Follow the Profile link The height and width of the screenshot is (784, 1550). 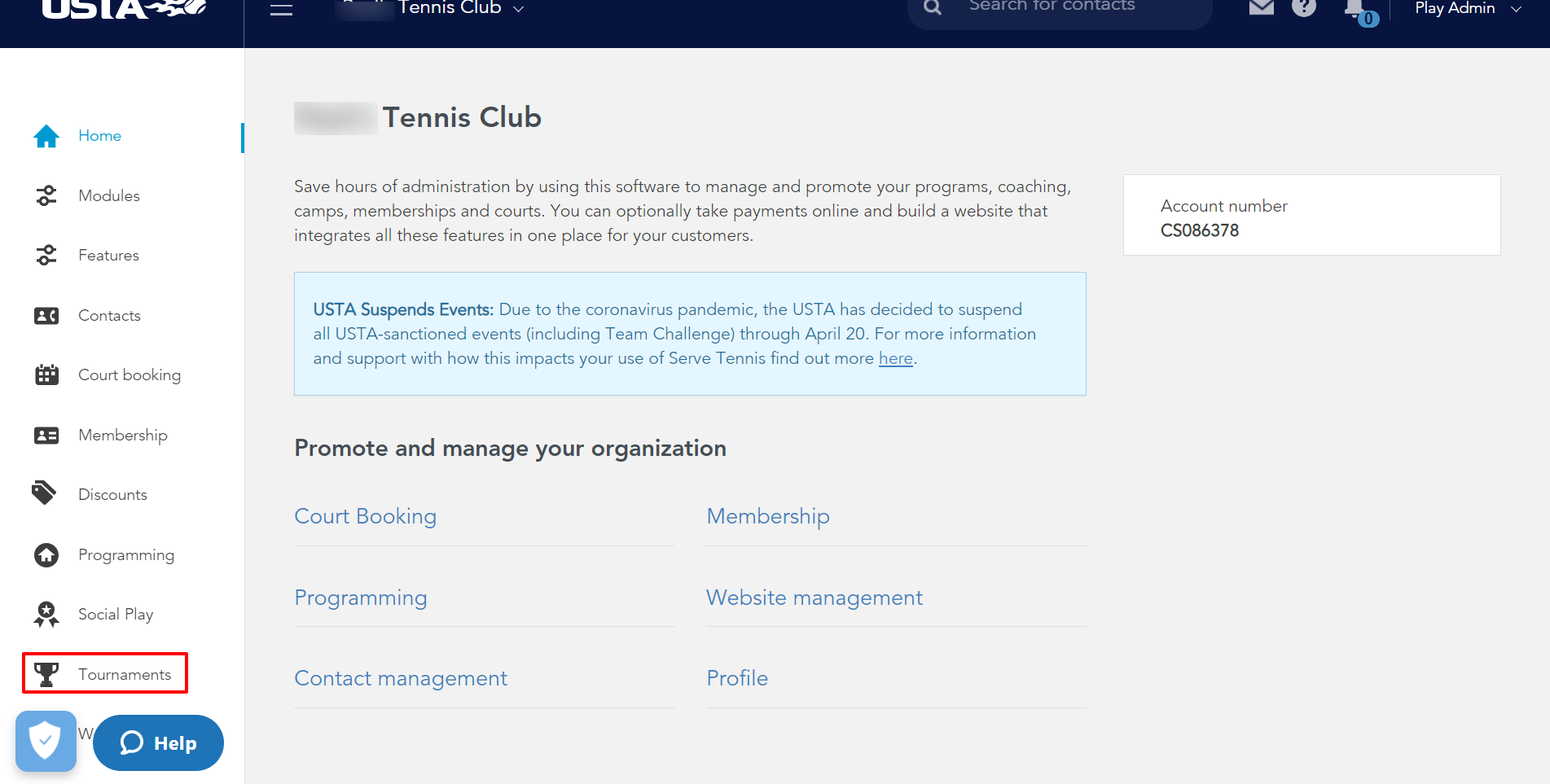(737, 678)
